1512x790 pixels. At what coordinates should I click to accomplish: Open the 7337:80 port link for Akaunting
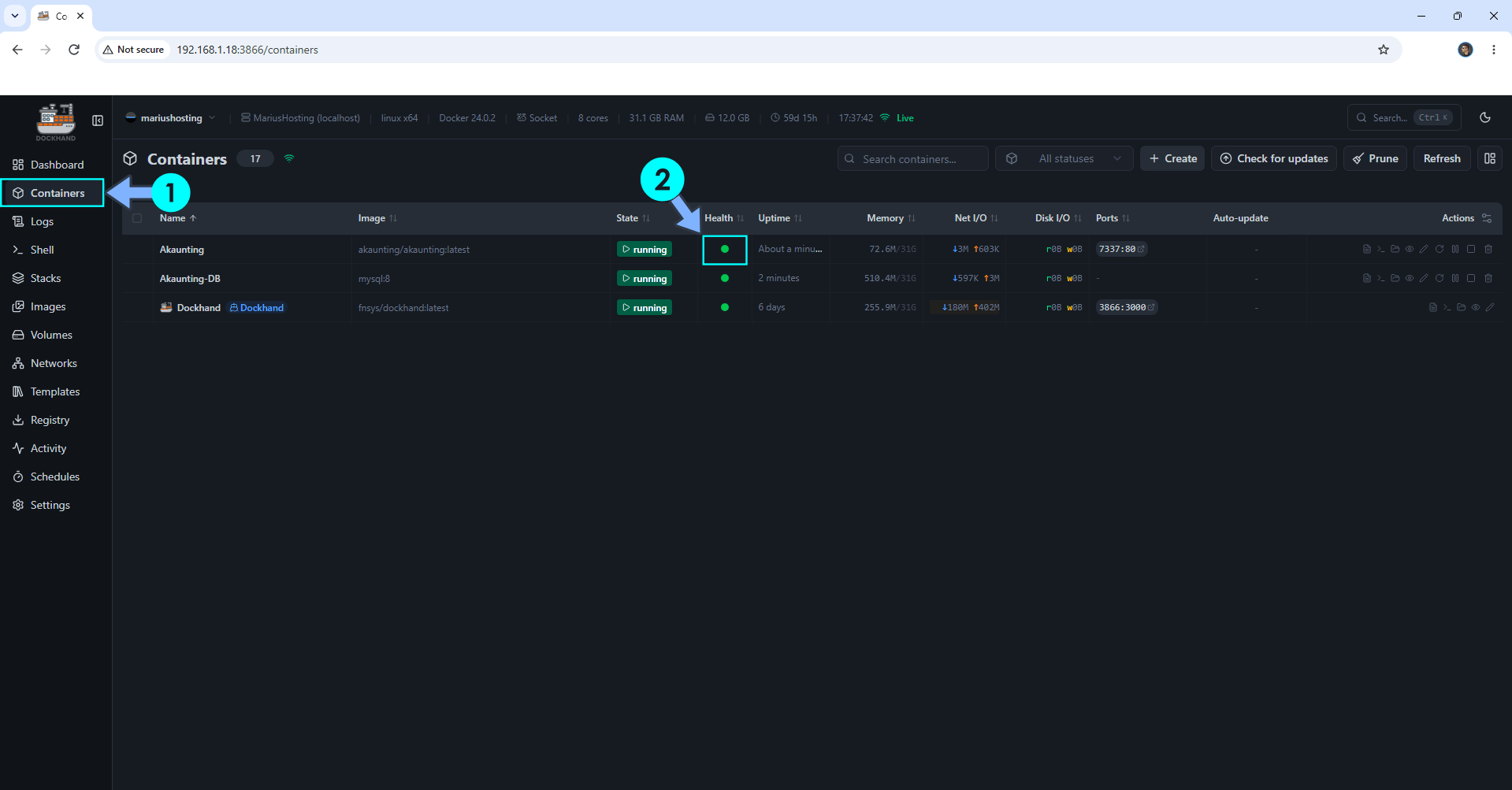[1121, 249]
